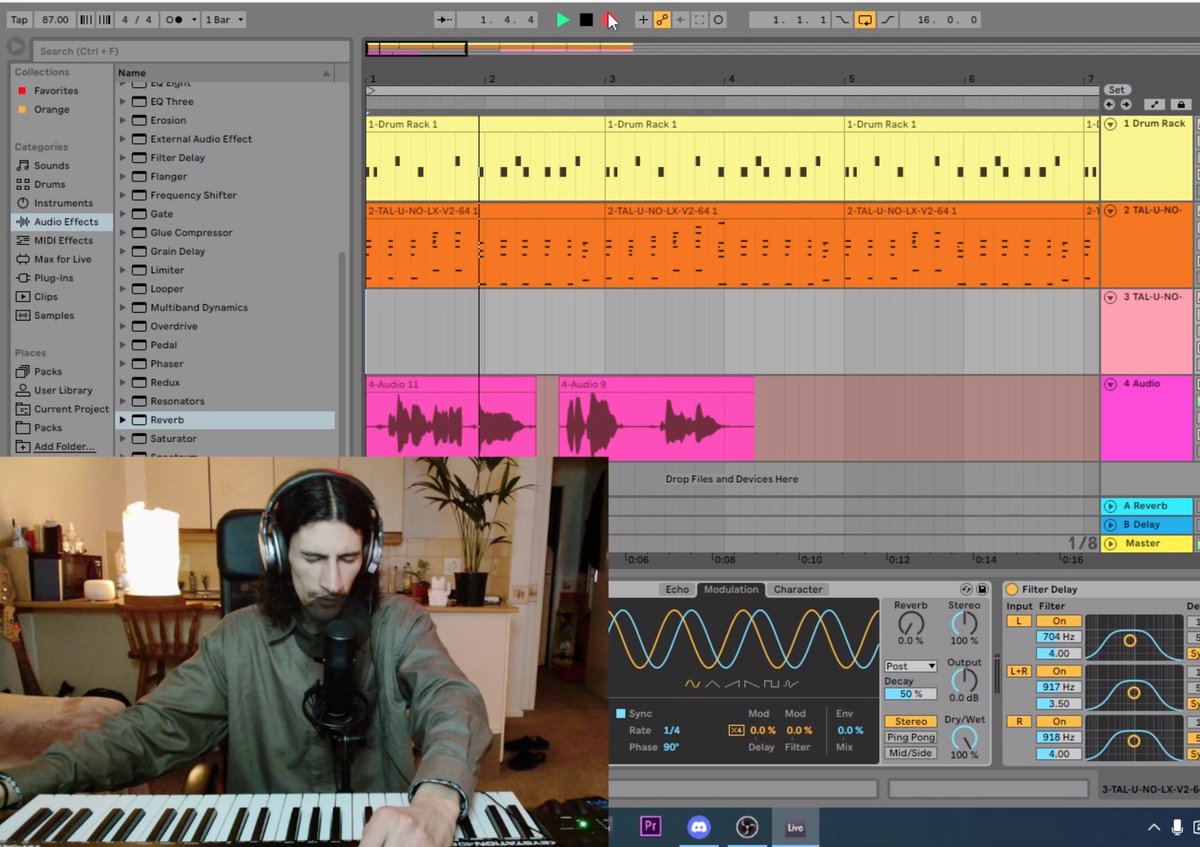The width and height of the screenshot is (1200, 847).
Task: Switch to the Character tab
Action: point(798,589)
